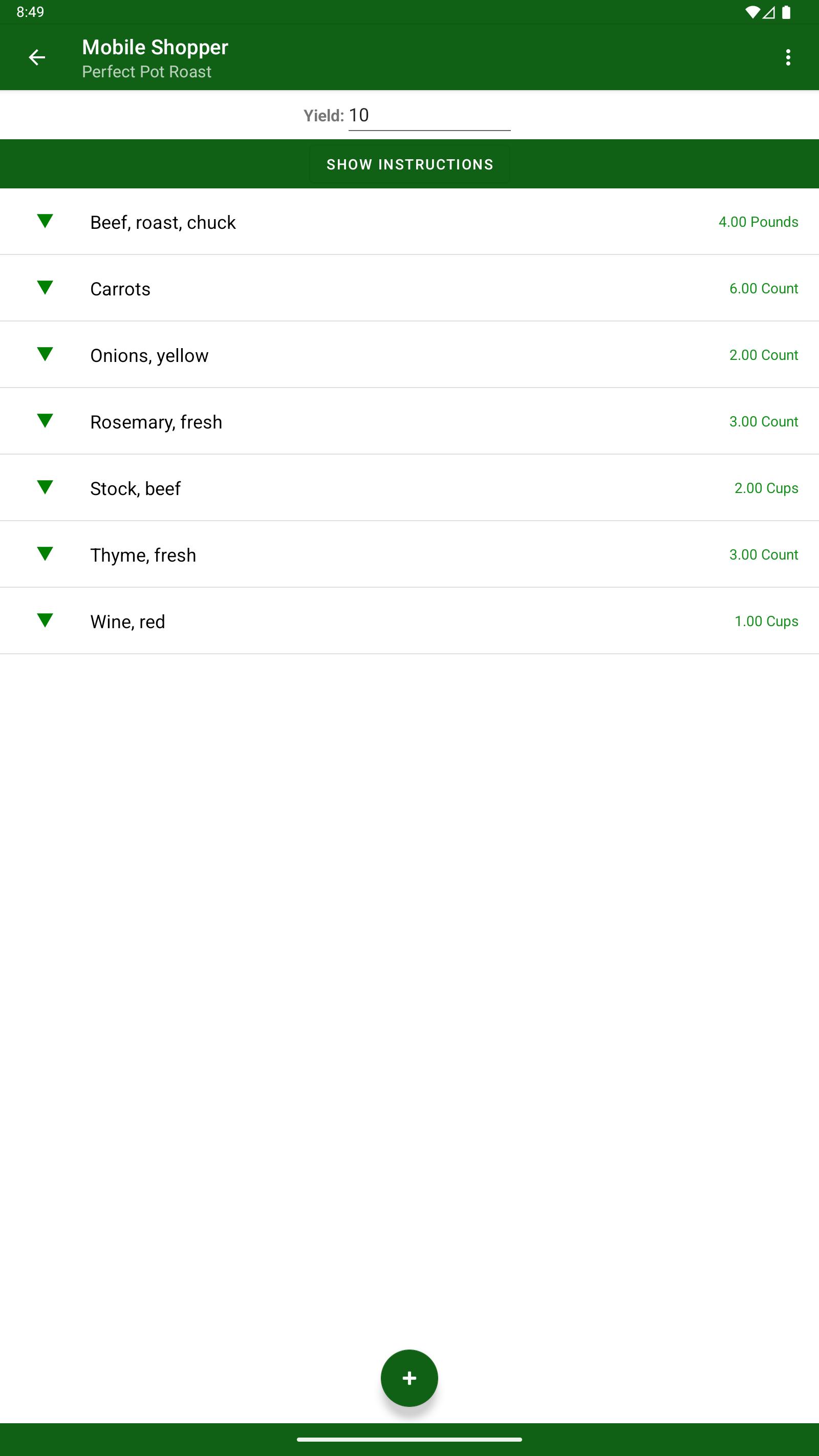Tap the cellular signal icon

769,12
